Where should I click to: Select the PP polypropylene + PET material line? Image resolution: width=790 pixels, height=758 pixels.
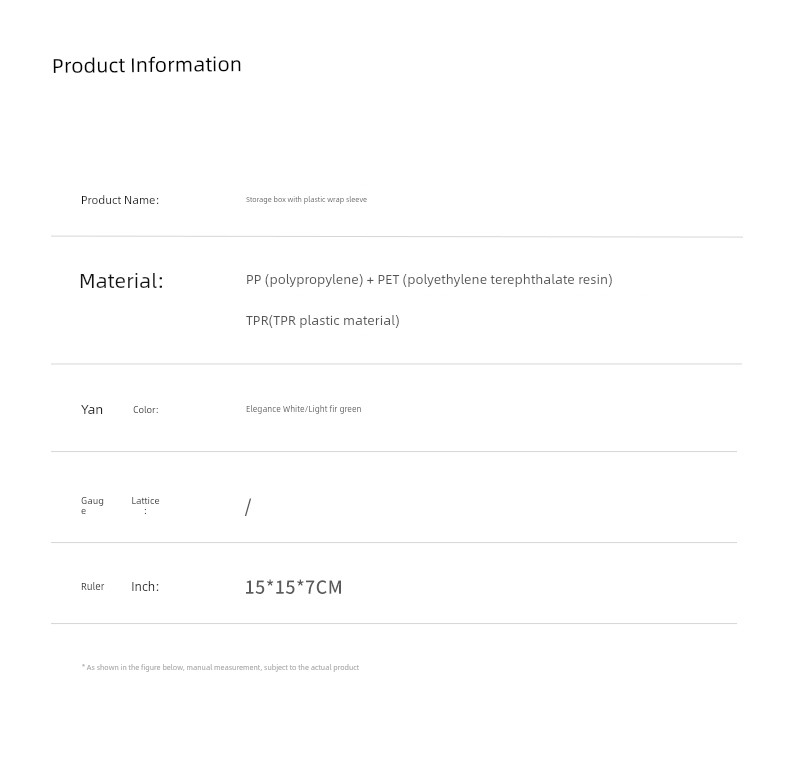point(429,280)
